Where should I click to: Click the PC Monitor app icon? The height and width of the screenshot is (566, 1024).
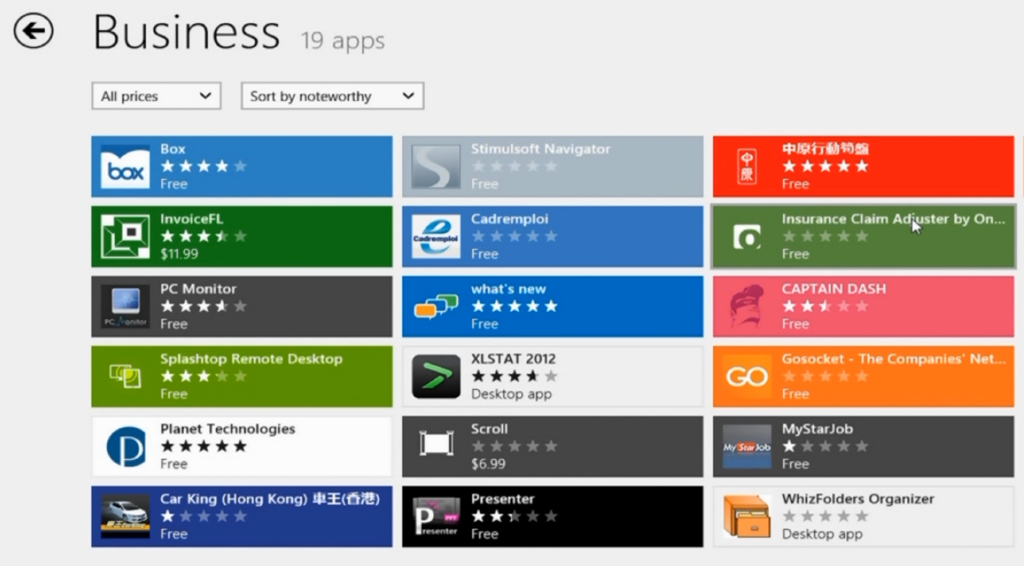125,306
